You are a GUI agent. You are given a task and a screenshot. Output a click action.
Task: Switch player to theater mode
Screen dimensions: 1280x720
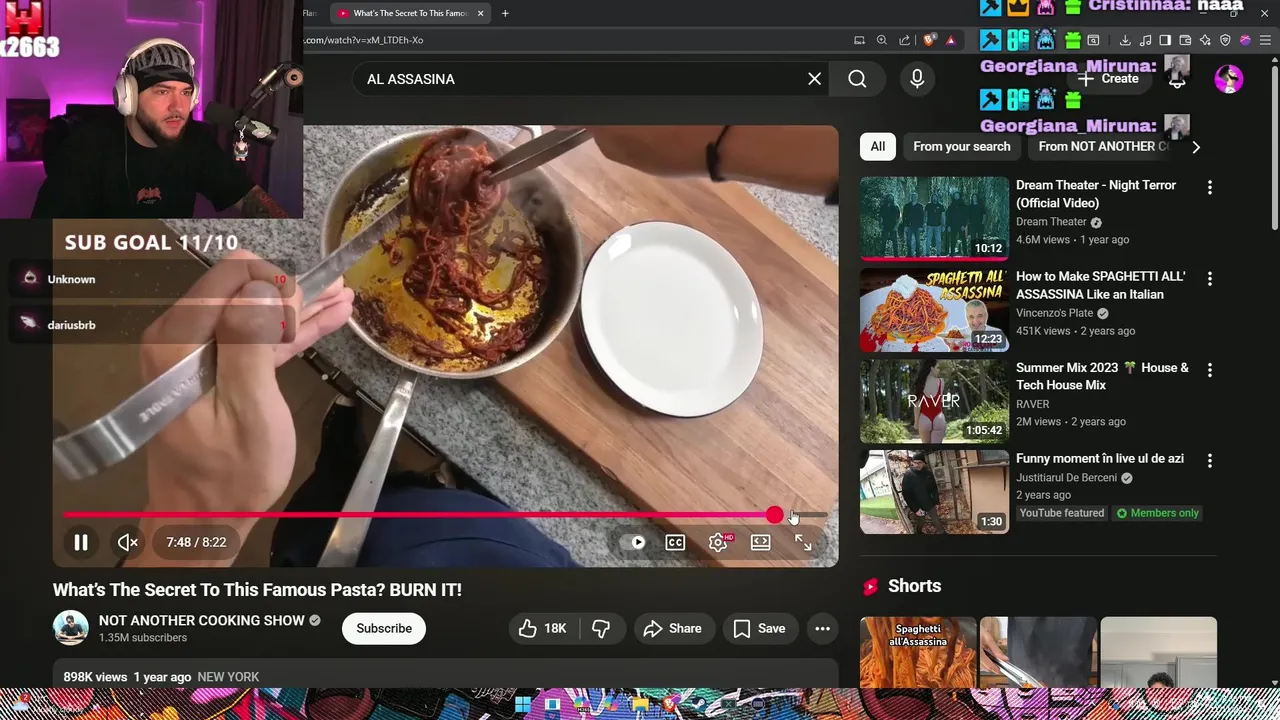click(x=761, y=542)
